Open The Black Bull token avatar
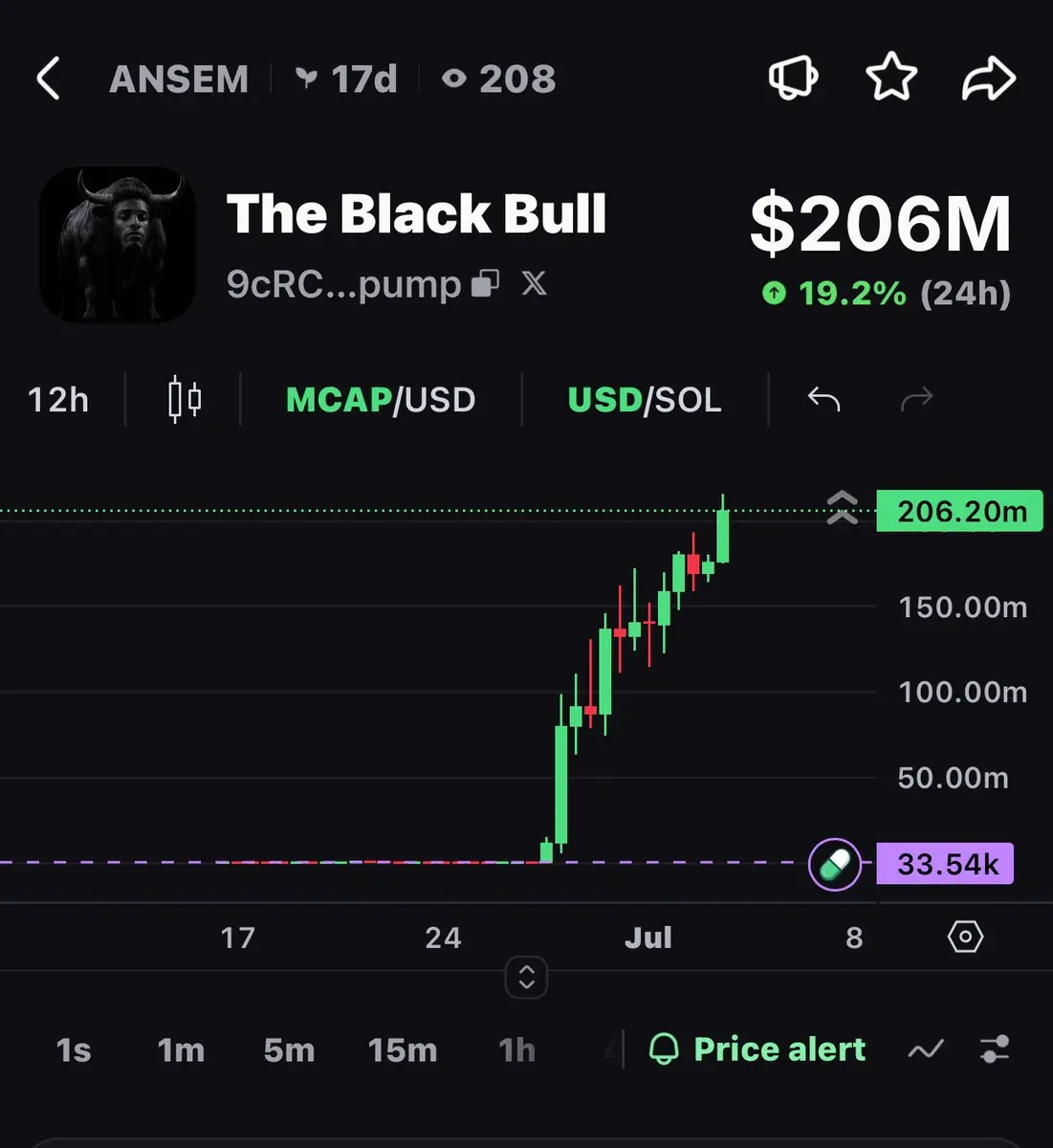 117,245
